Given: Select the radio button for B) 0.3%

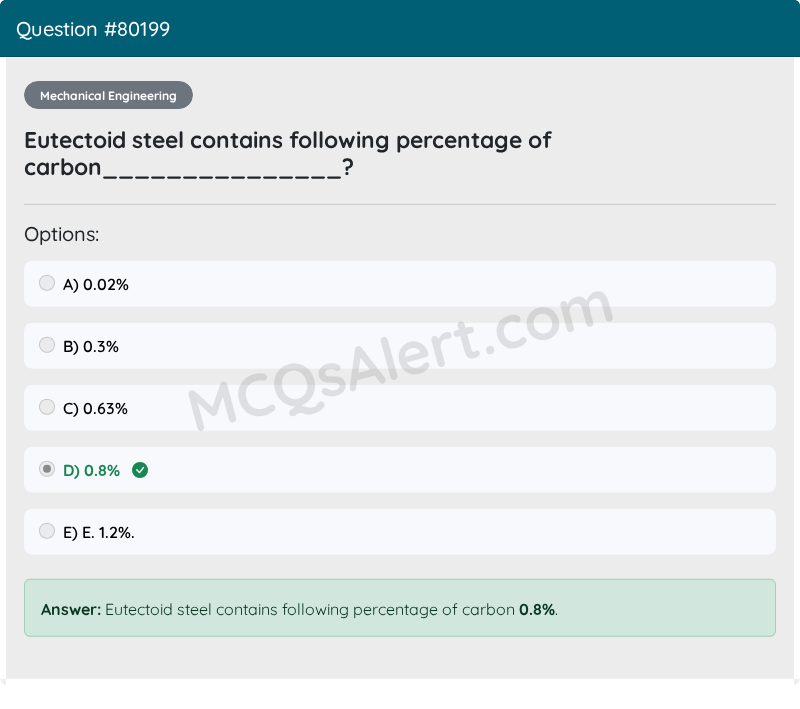Looking at the screenshot, I should [x=47, y=345].
